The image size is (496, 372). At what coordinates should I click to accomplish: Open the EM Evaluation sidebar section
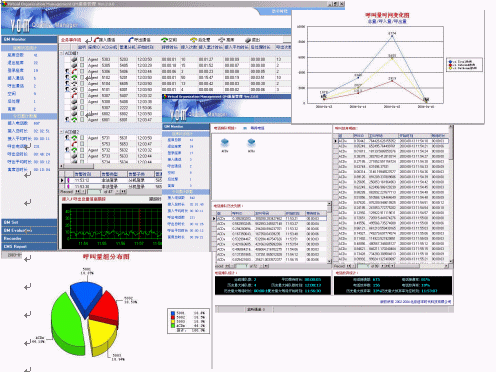29,230
